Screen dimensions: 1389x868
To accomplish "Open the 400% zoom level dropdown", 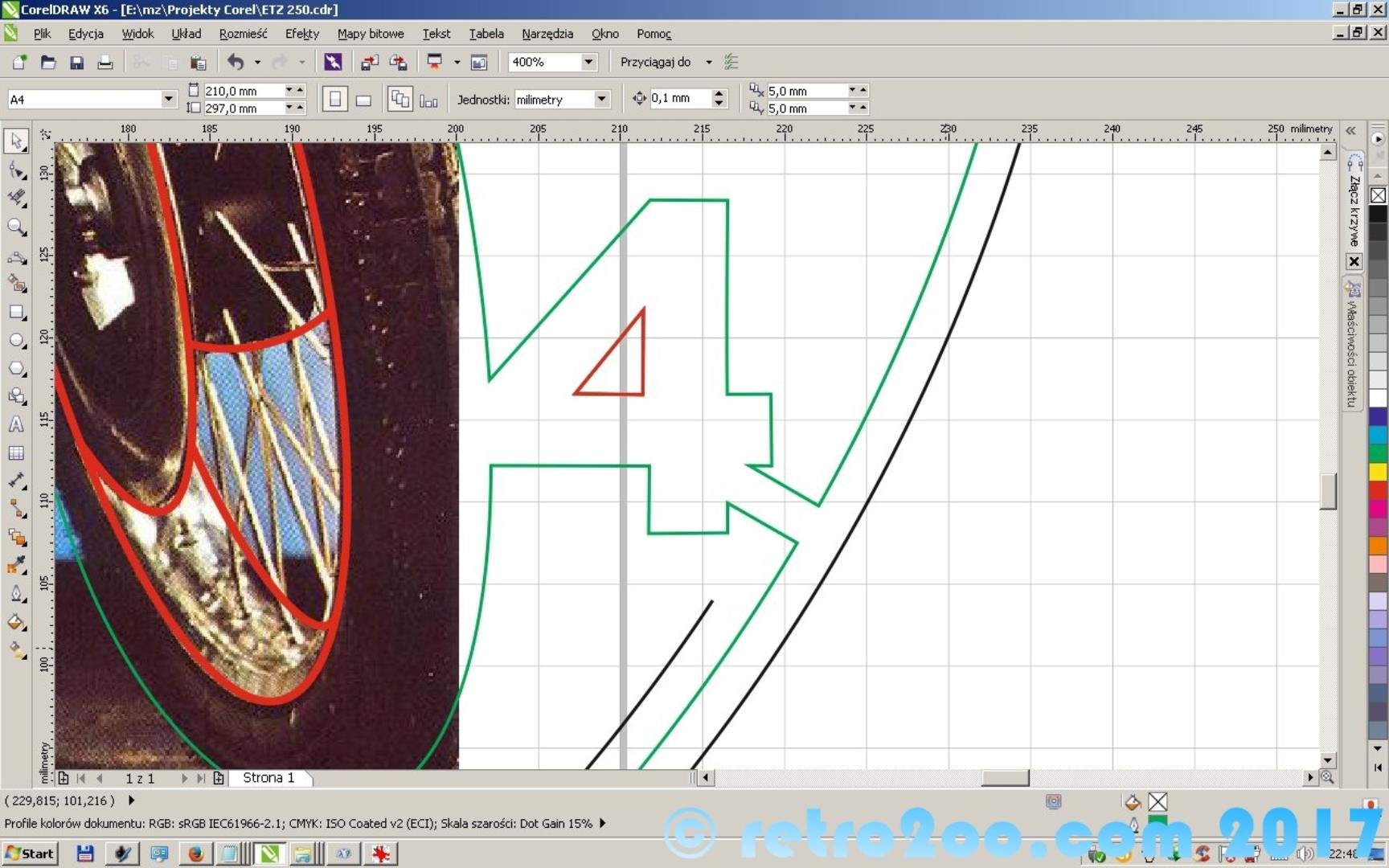I will (588, 62).
